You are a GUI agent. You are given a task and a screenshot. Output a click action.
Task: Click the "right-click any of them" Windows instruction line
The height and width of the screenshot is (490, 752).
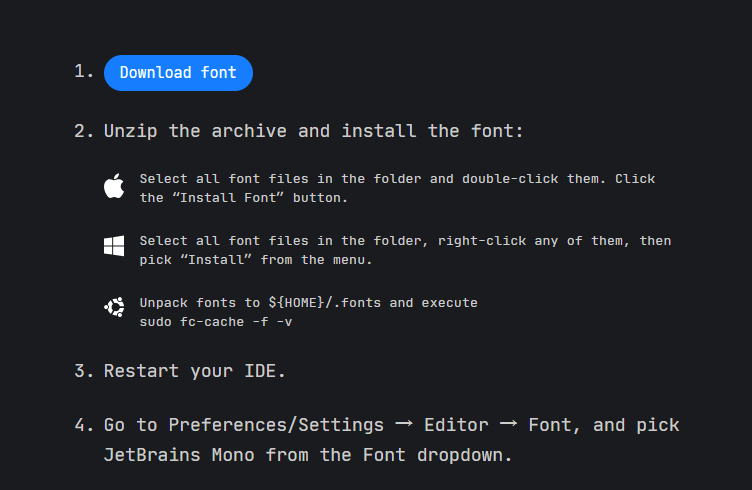[x=405, y=241]
